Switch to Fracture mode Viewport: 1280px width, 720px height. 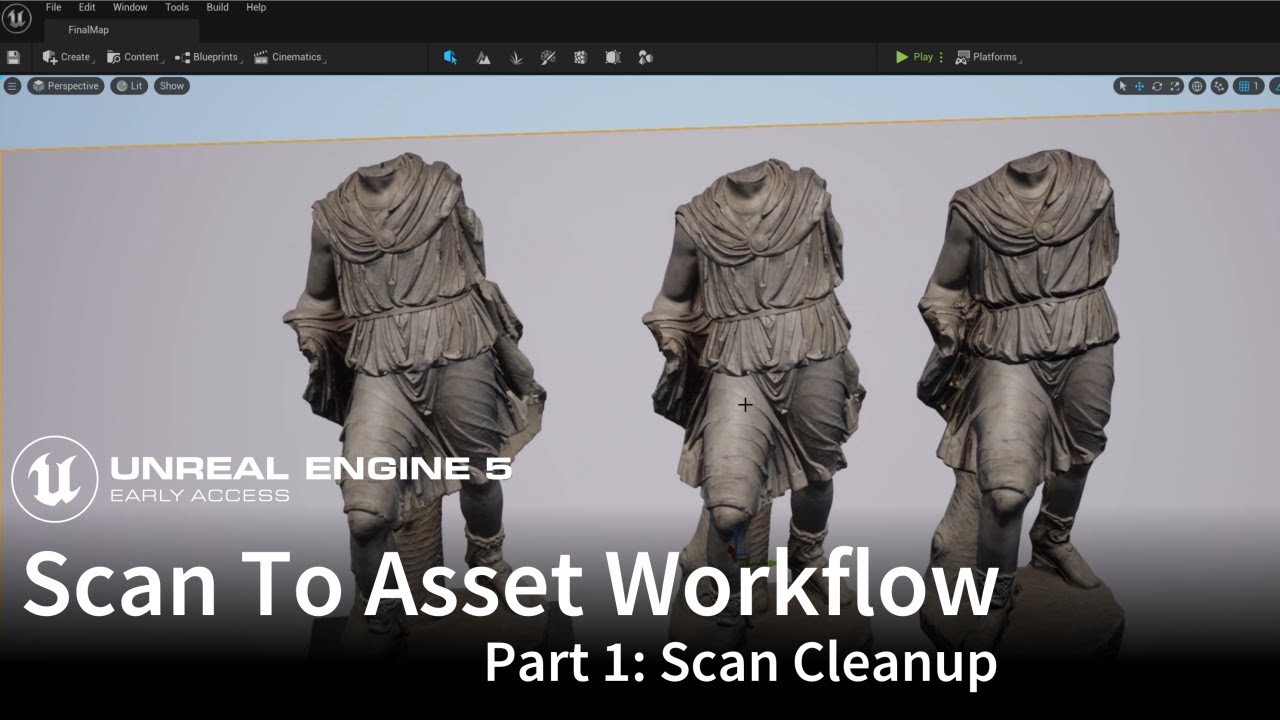(580, 57)
